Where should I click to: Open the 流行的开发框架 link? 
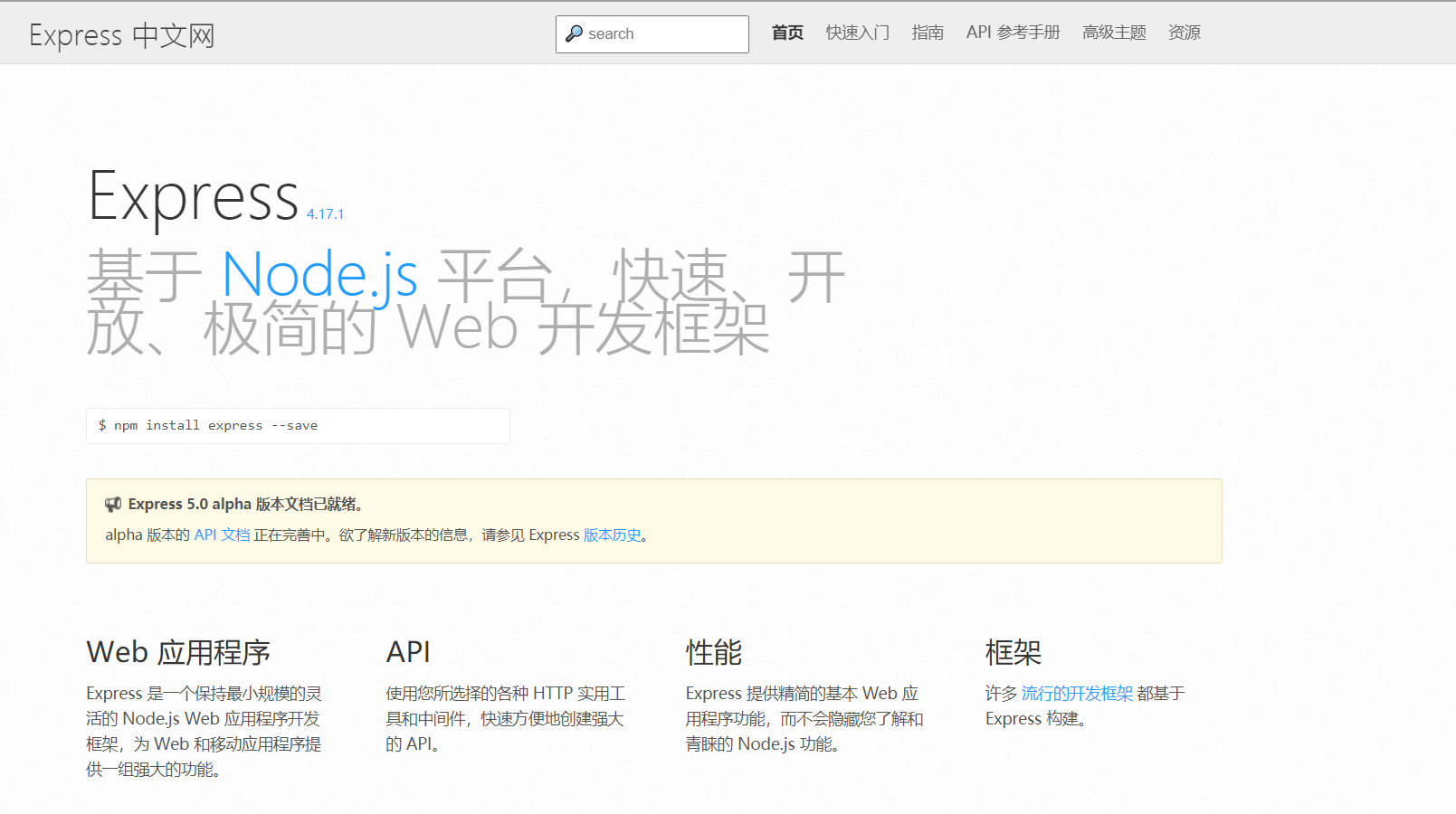[1077, 694]
